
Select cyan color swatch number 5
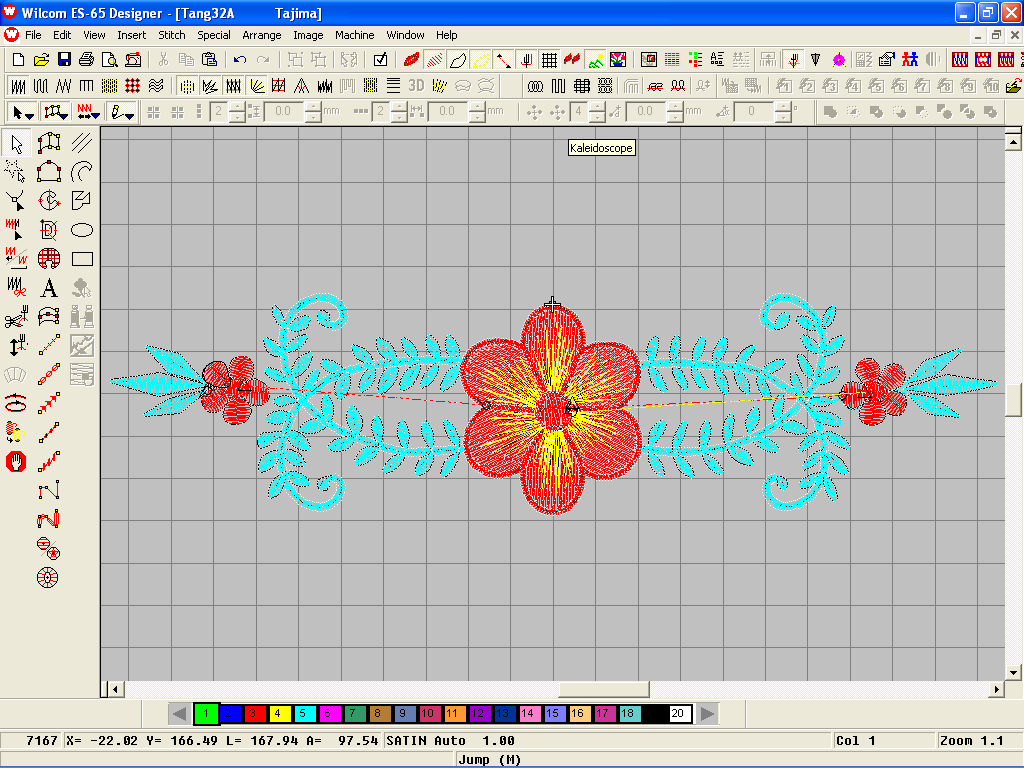(304, 713)
